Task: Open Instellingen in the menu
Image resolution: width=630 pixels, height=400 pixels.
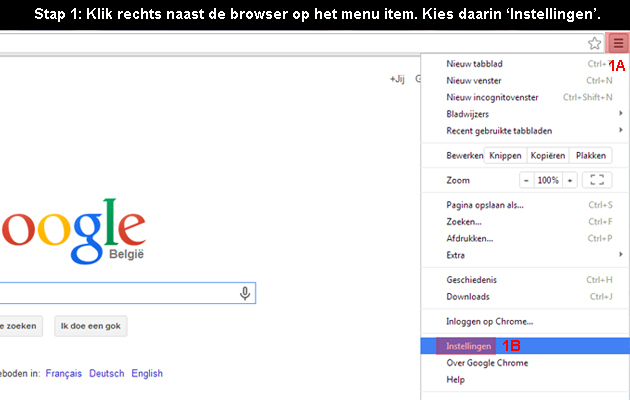Action: tap(525, 346)
